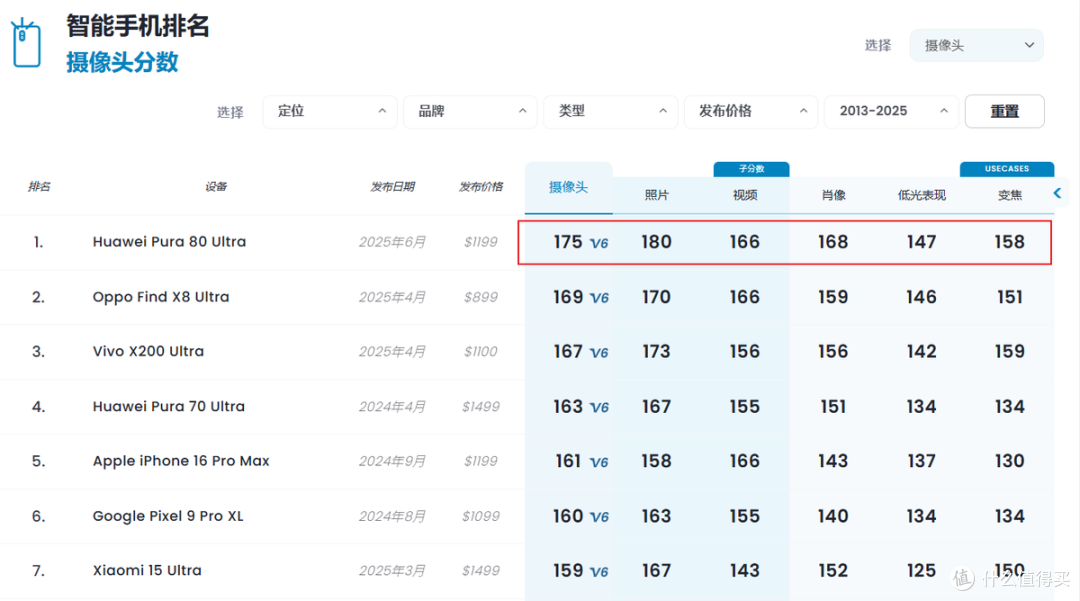This screenshot has height=601, width=1080.
Task: Open Oppo Find X8 Ultra device link
Action: point(161,297)
